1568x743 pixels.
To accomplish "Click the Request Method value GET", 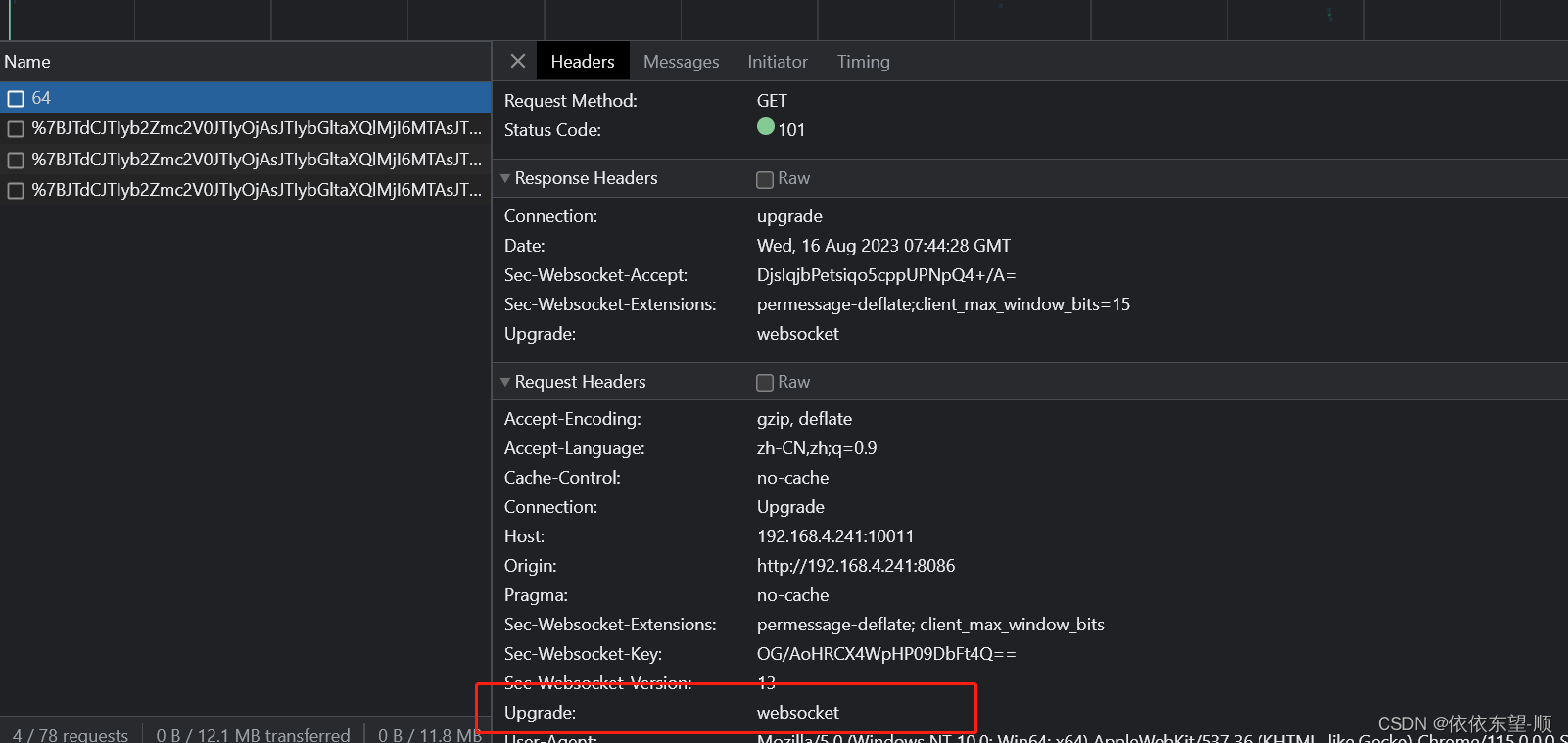I will [x=772, y=101].
